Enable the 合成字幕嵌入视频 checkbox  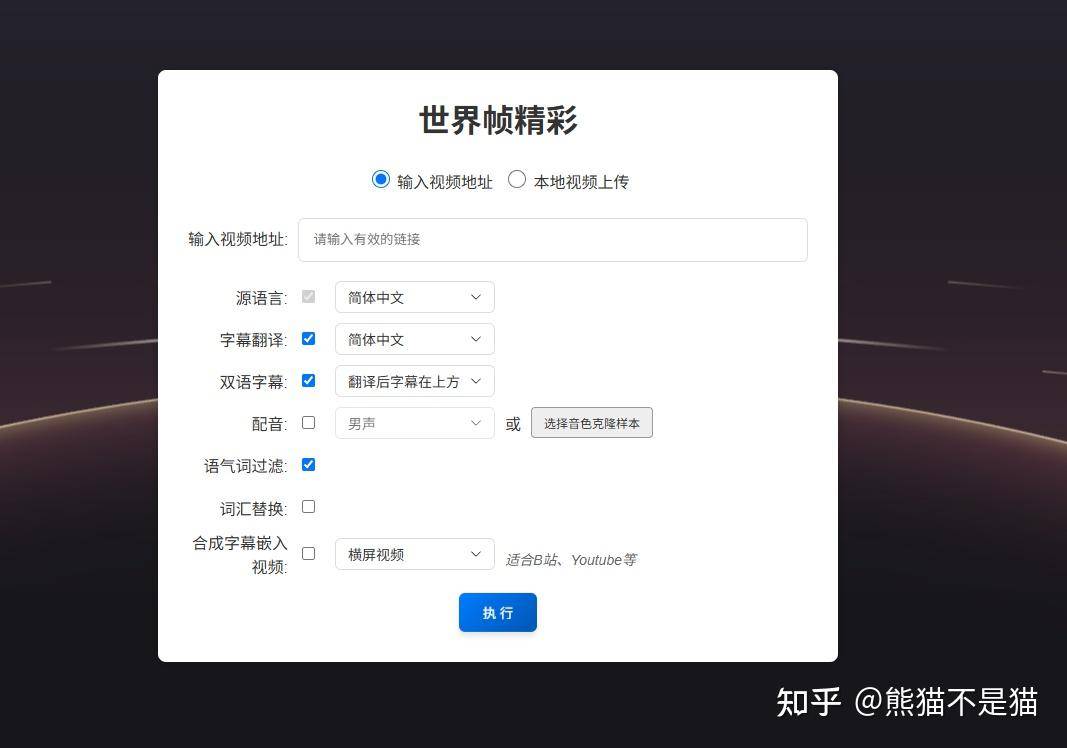pyautogui.click(x=308, y=554)
